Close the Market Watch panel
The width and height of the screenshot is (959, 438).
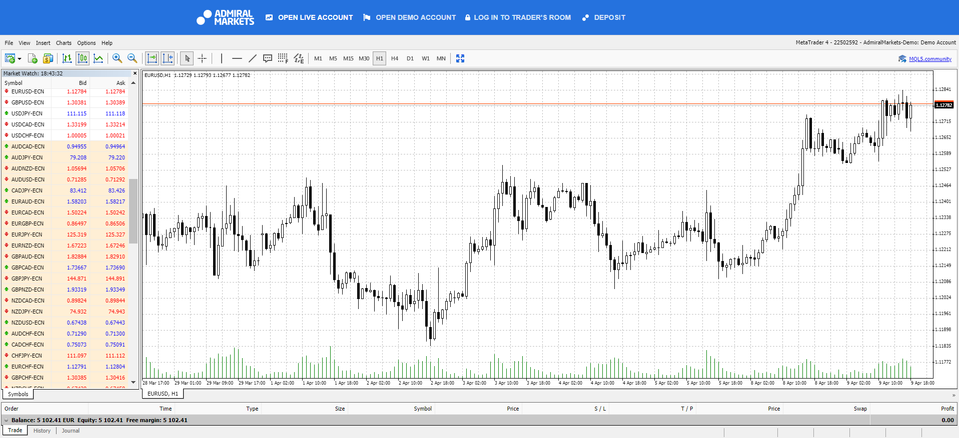click(136, 73)
